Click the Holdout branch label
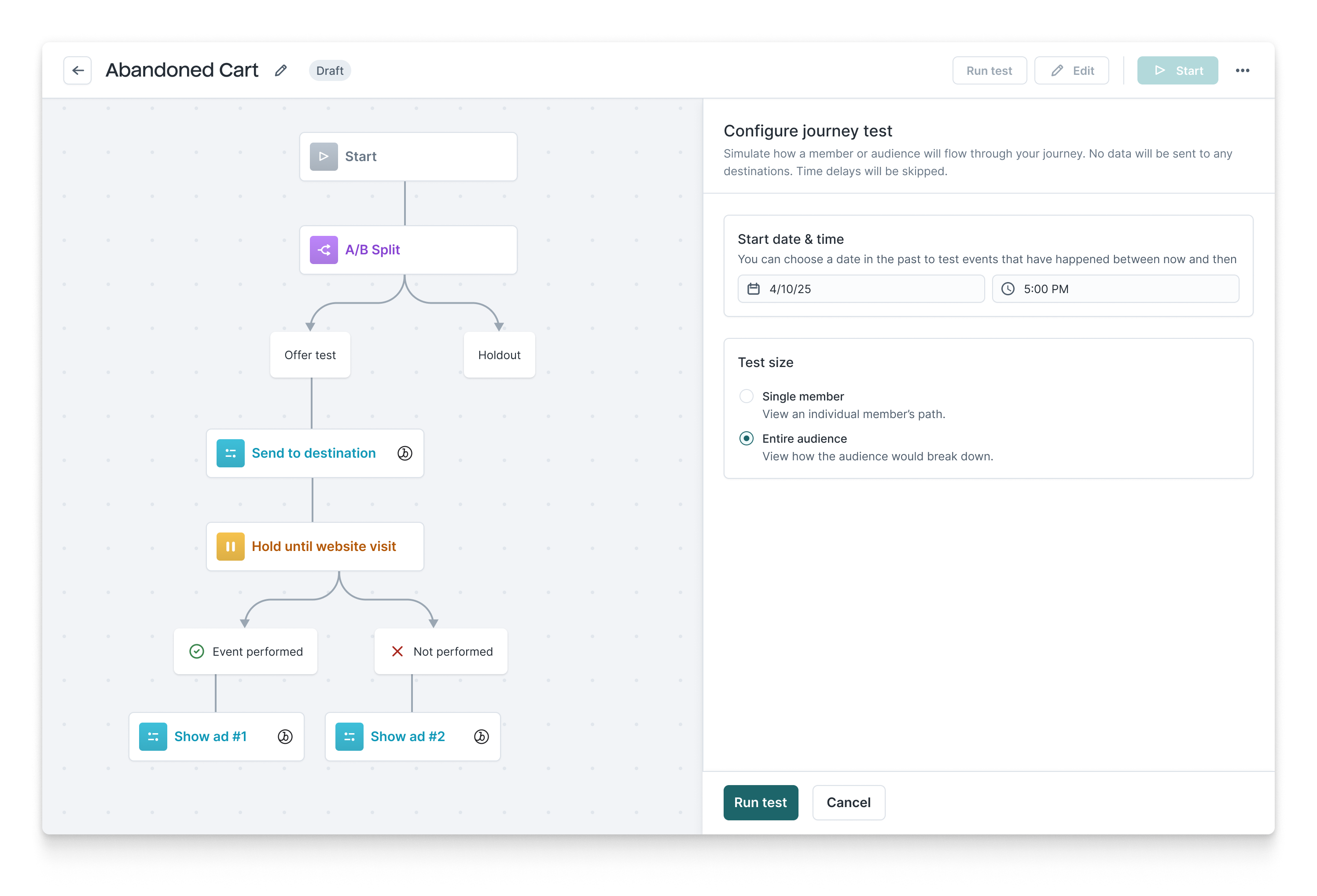 tap(499, 355)
